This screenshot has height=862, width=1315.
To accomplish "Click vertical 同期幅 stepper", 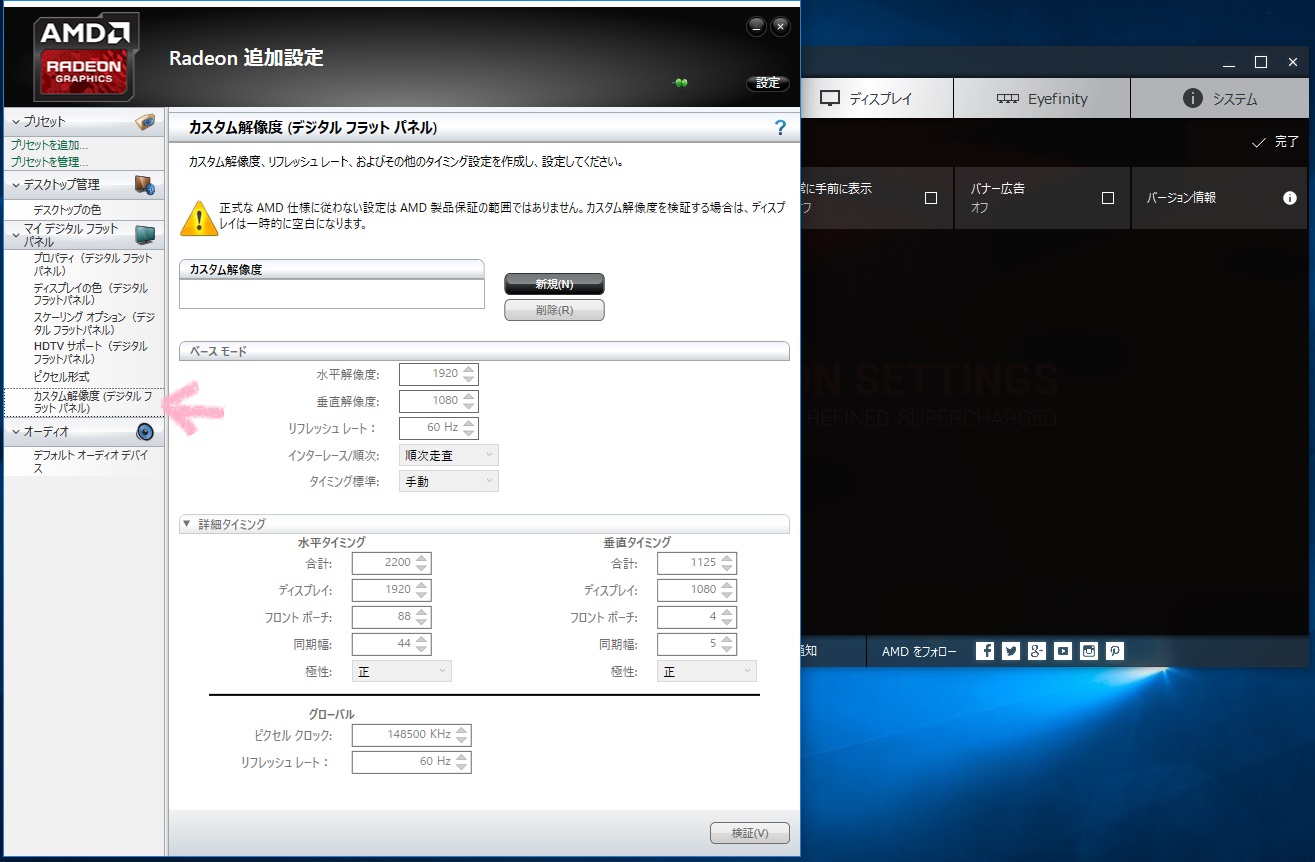I will [728, 644].
